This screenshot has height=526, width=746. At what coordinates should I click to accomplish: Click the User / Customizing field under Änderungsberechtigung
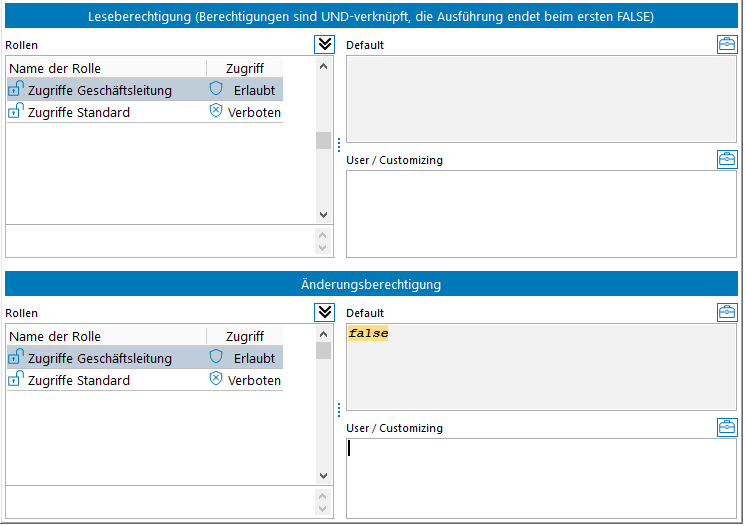(x=540, y=477)
